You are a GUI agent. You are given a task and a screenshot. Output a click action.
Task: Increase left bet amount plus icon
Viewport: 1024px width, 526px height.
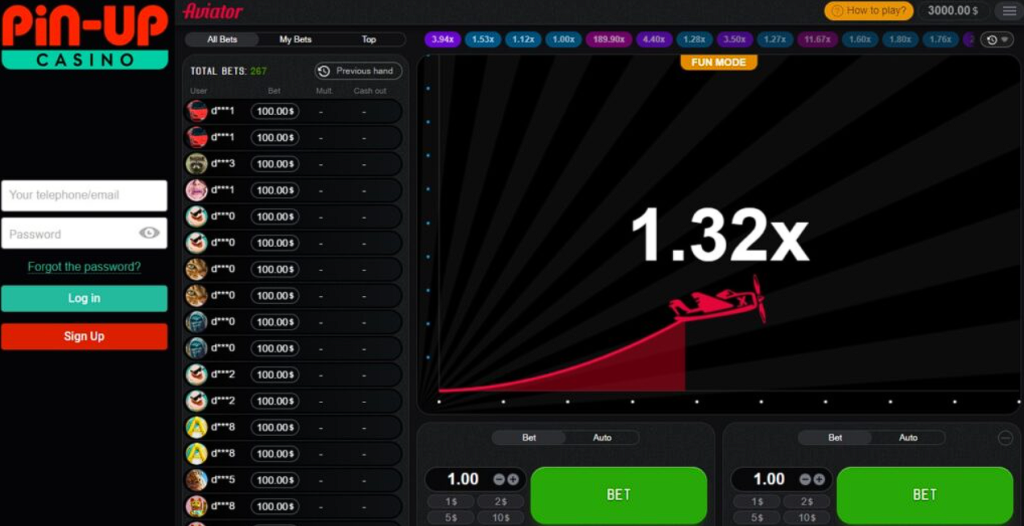(x=513, y=480)
